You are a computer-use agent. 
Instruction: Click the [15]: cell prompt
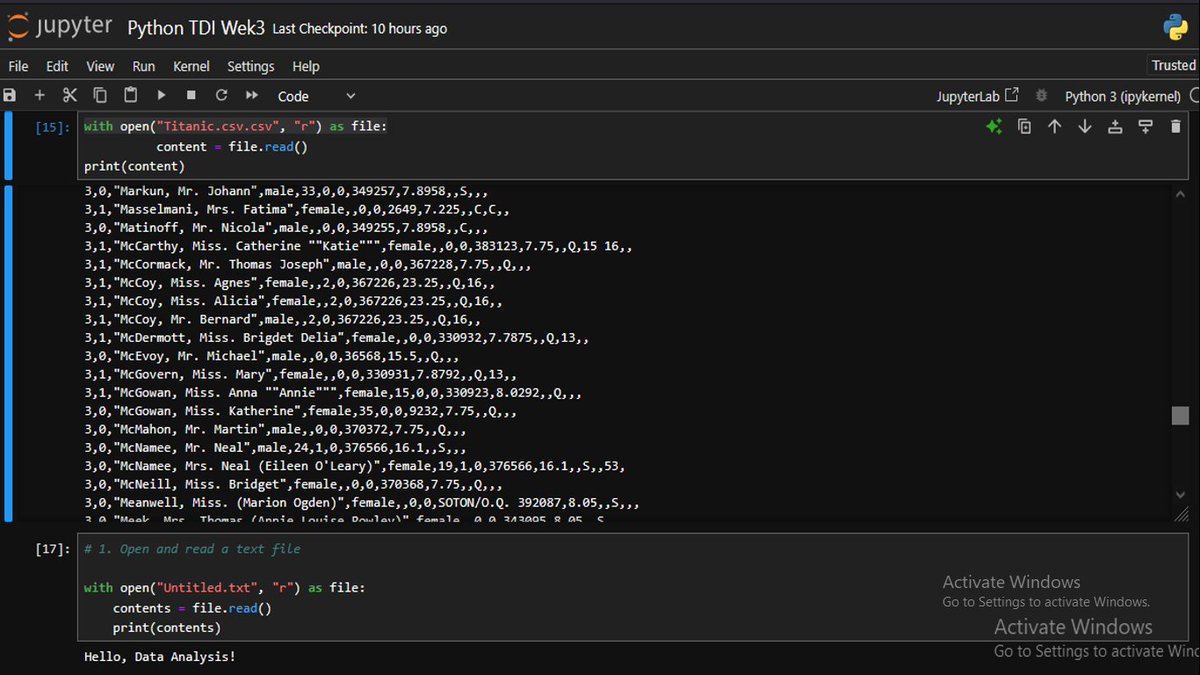[53, 127]
